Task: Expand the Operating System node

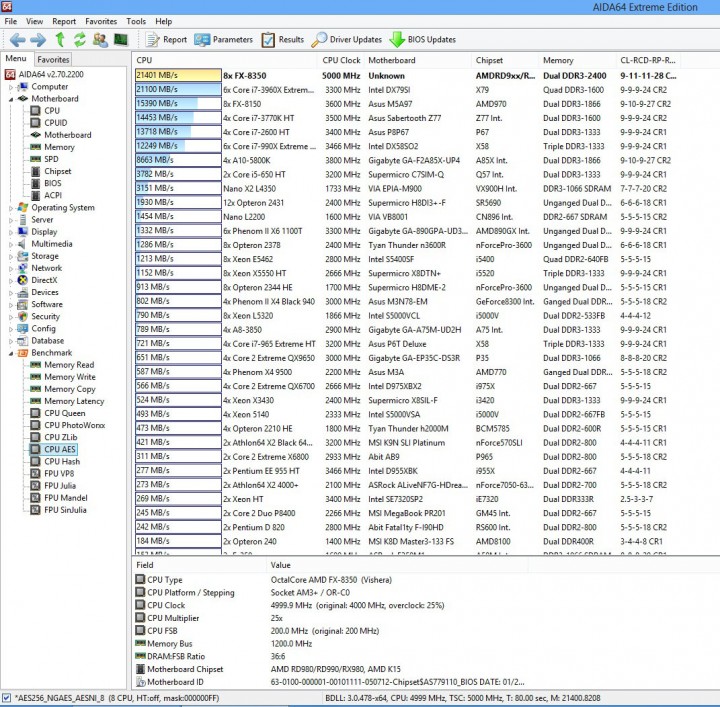Action: pyautogui.click(x=11, y=208)
